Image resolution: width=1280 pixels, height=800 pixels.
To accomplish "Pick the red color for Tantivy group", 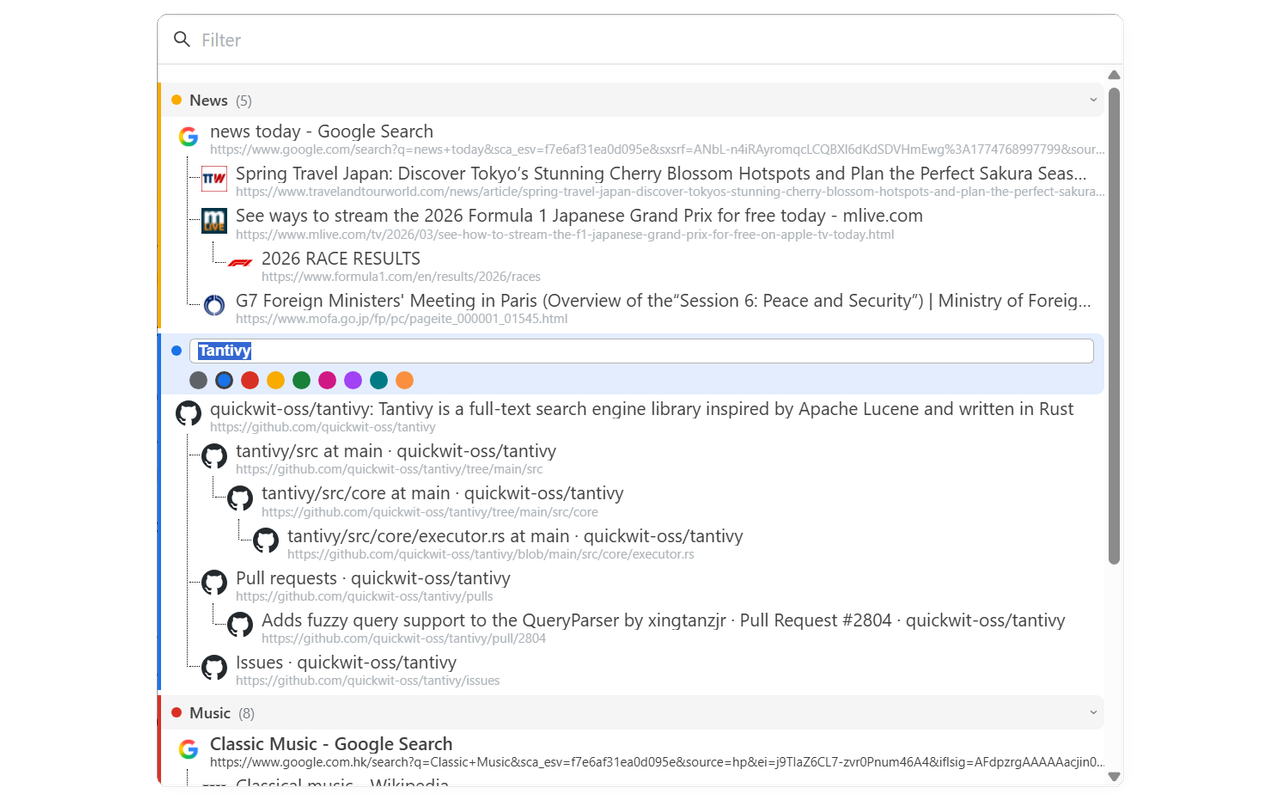I will 250,380.
